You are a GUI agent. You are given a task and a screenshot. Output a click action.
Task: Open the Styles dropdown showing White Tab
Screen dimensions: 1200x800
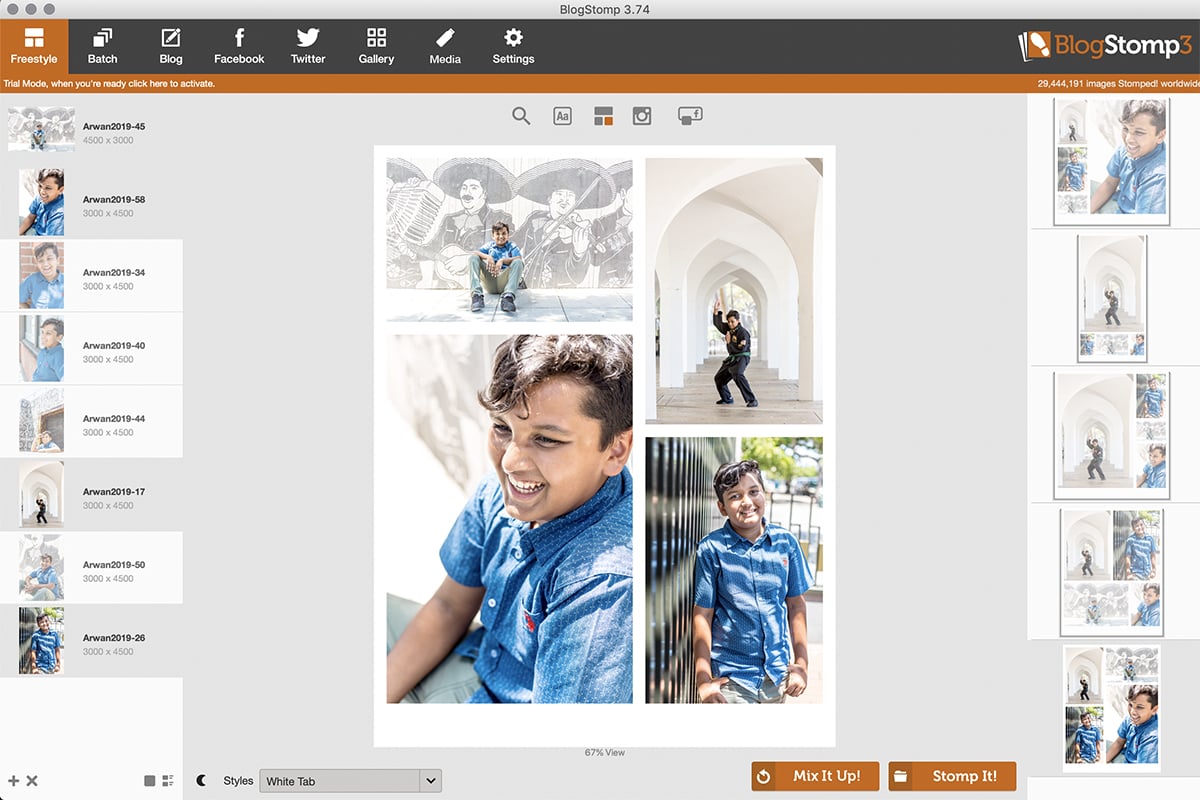pyautogui.click(x=340, y=781)
